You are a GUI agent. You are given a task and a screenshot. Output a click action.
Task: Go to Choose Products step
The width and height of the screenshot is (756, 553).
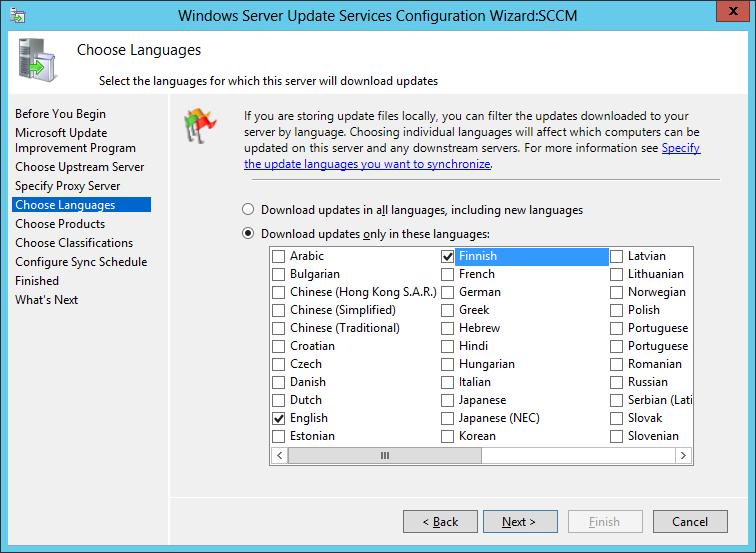(60, 224)
